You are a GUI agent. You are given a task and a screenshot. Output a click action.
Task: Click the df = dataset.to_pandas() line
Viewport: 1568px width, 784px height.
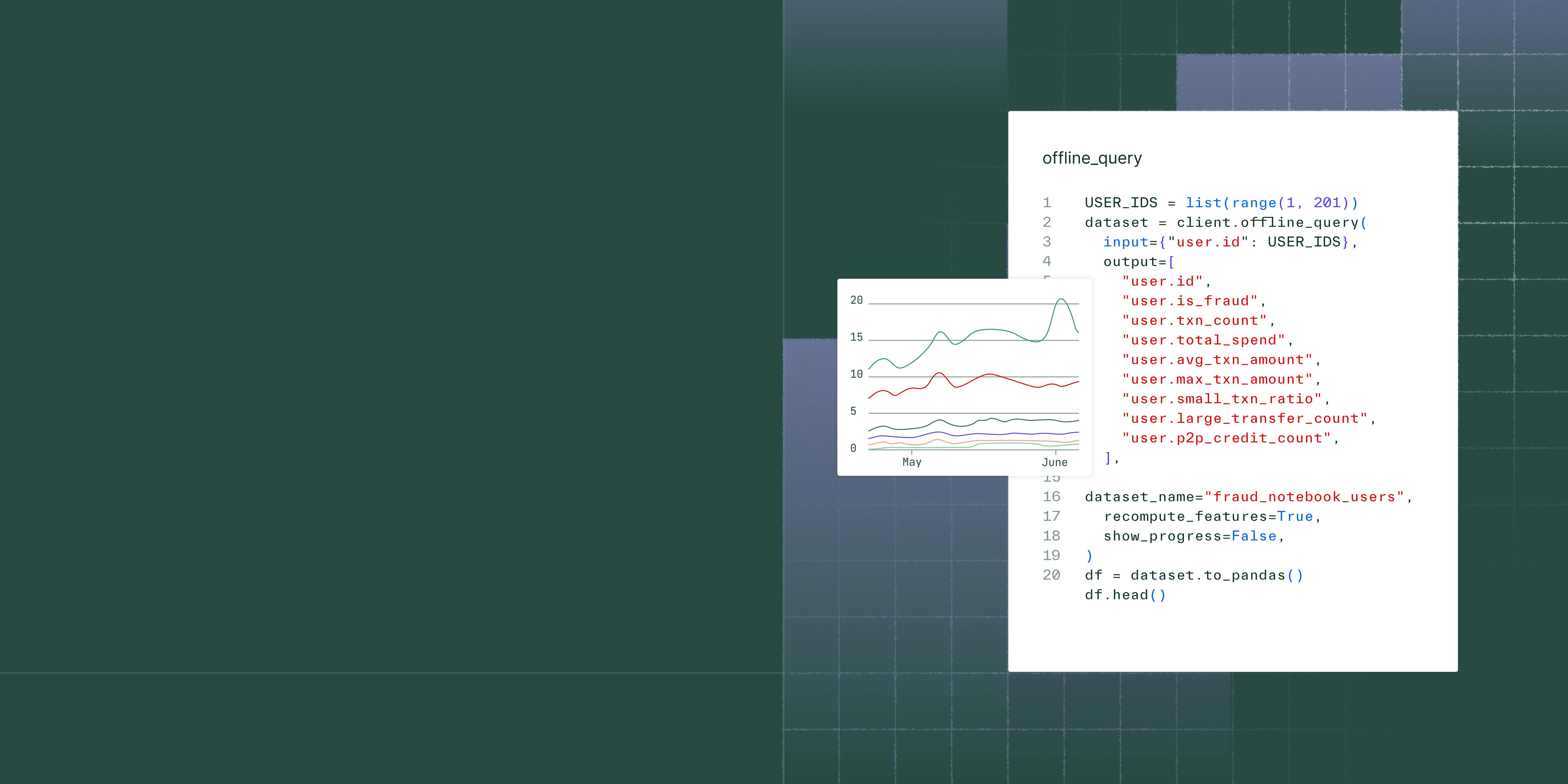coord(1194,575)
